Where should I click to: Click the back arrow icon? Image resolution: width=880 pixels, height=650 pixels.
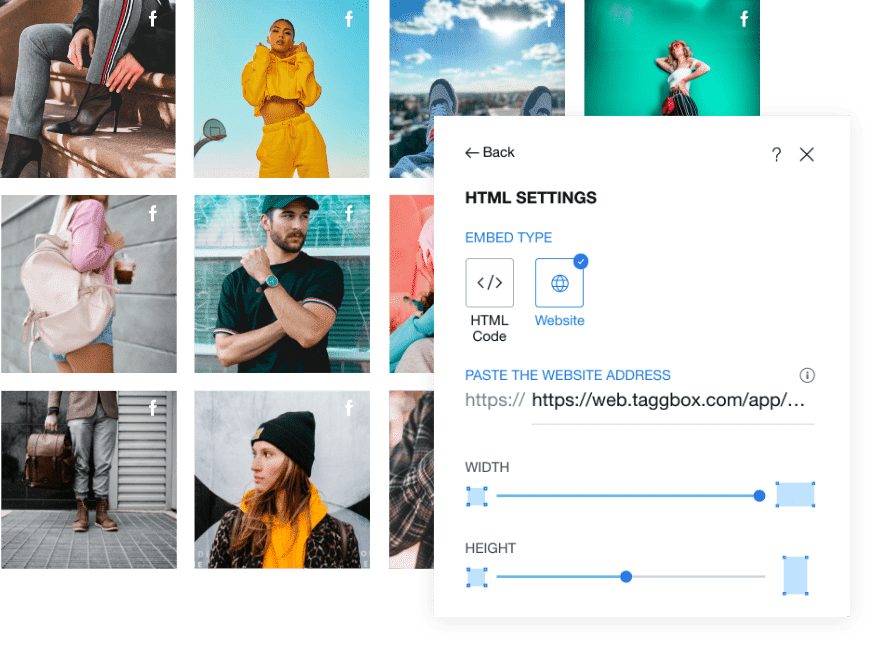[x=471, y=152]
